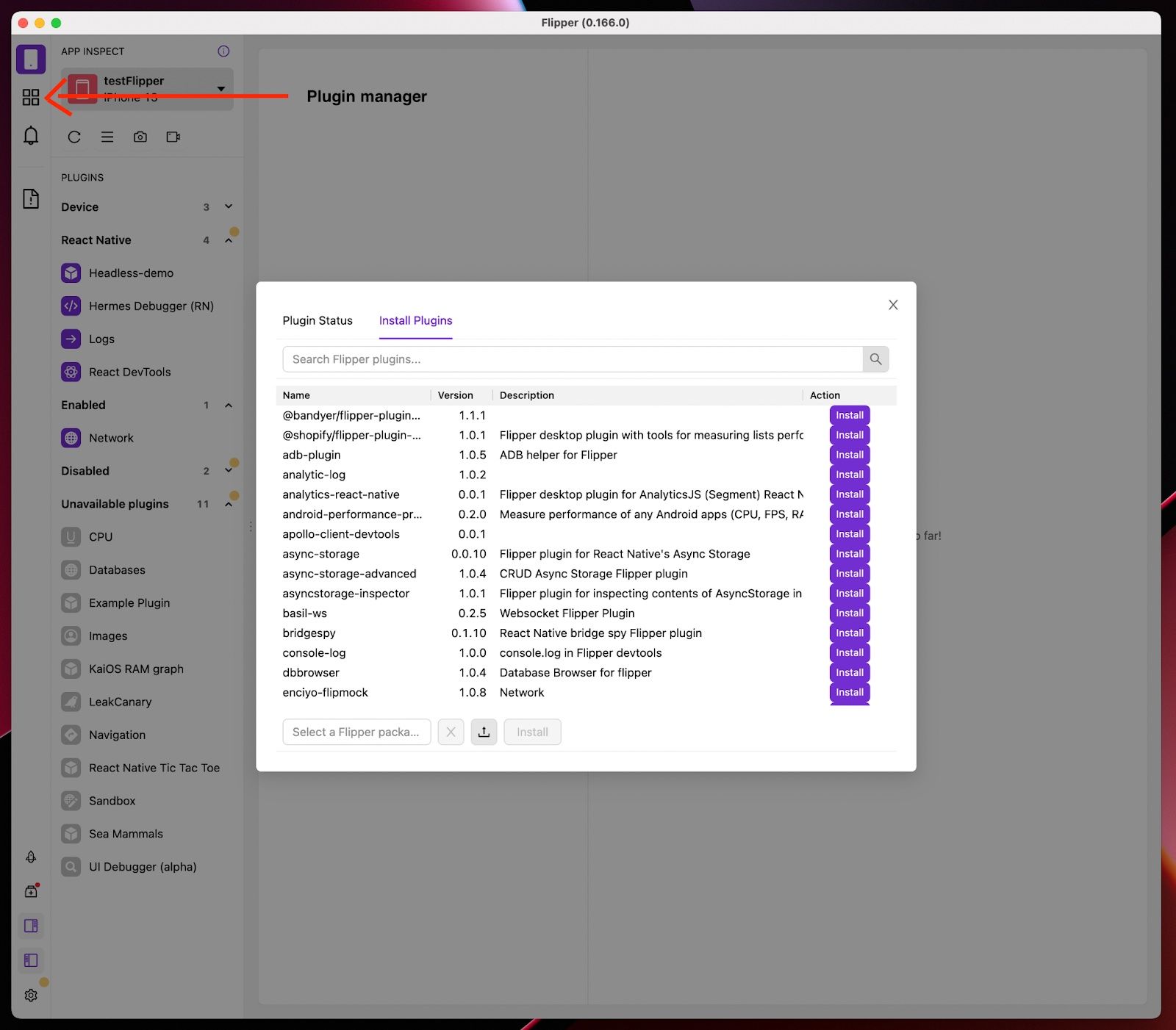
Task: Sort by the Version column header
Action: (x=455, y=395)
